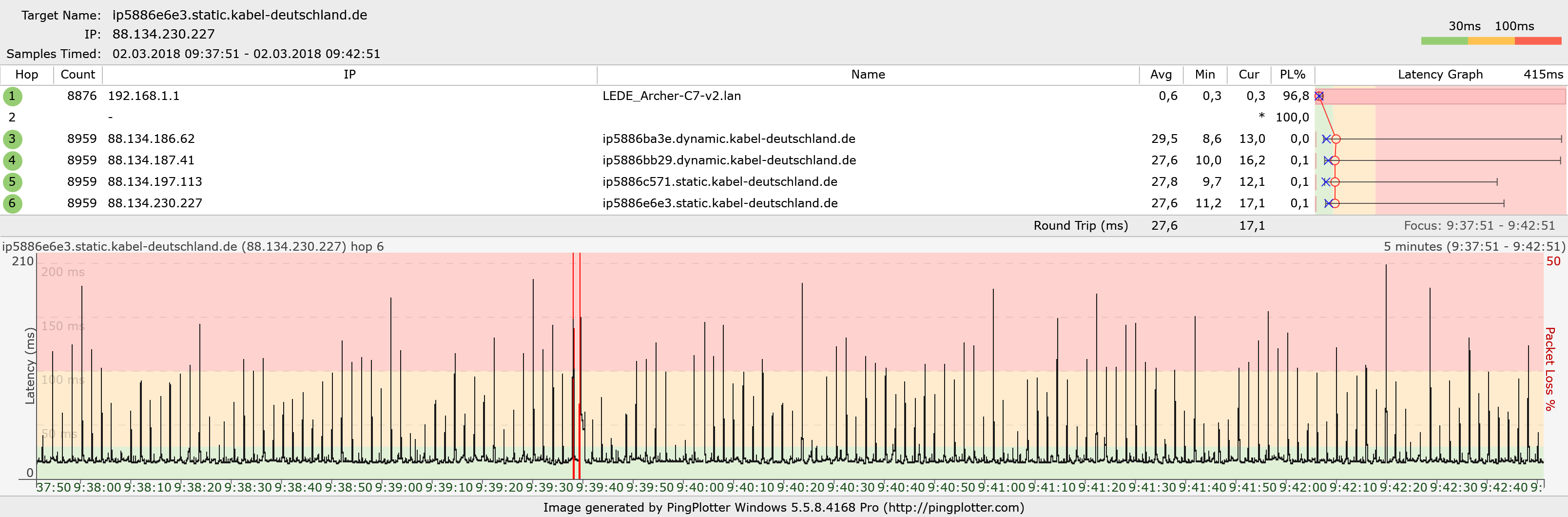Click the PL% column header

tap(1292, 74)
